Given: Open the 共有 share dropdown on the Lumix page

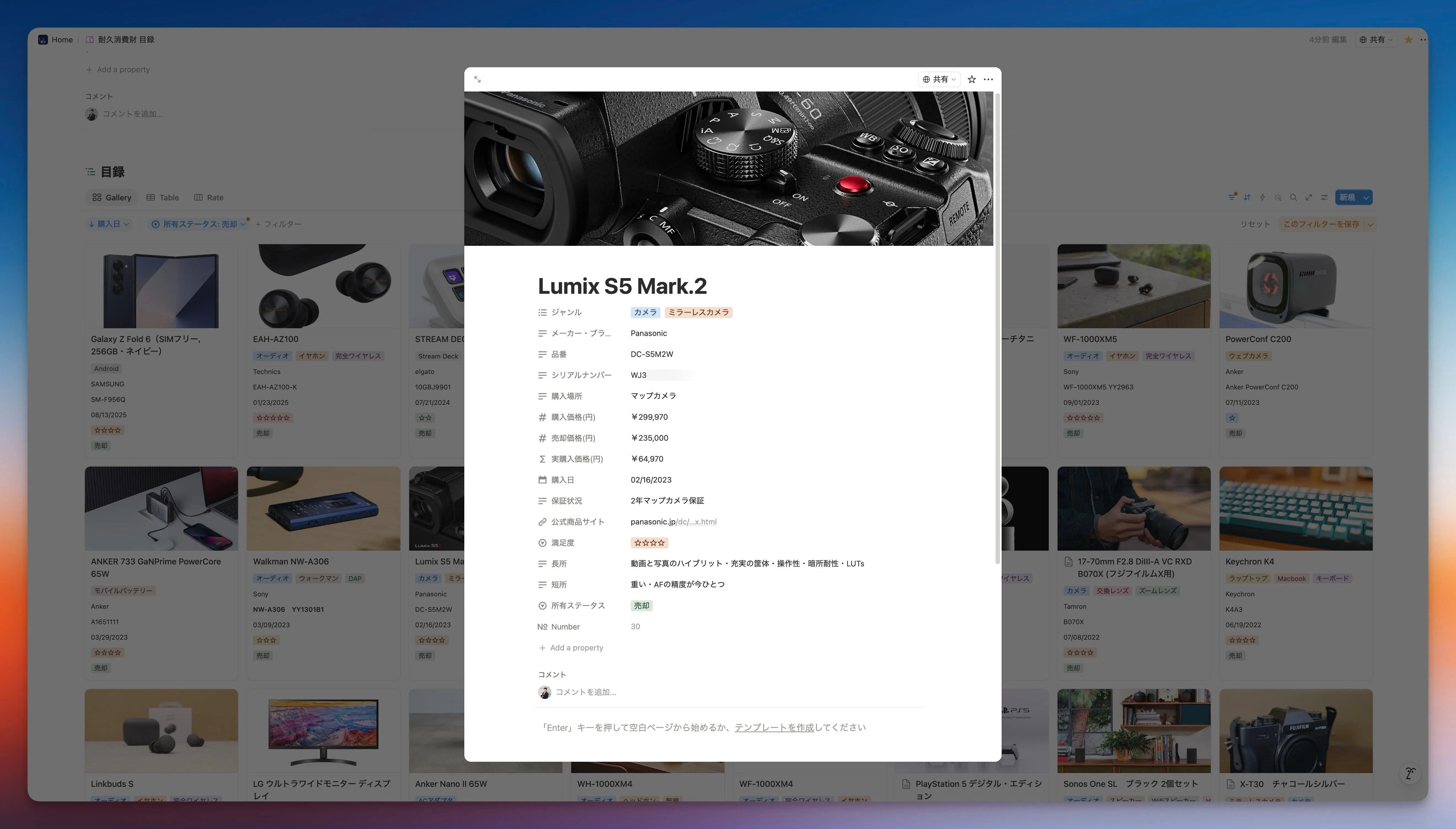Looking at the screenshot, I should (x=939, y=79).
